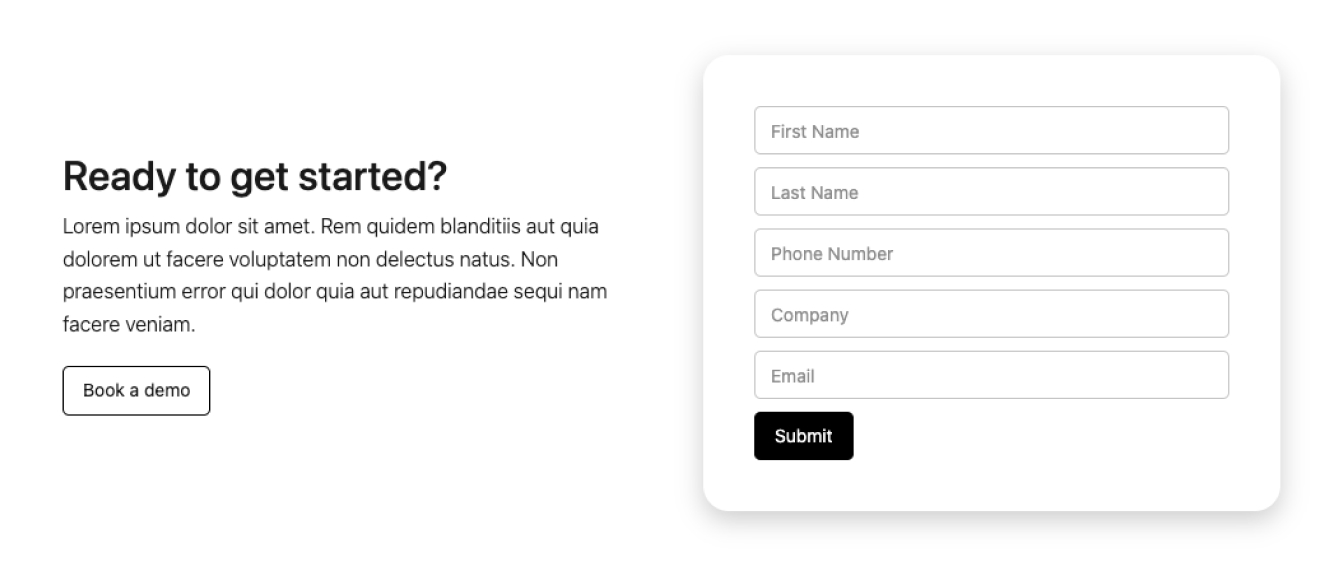
Task: Click the "facere veniam." last paragraph line
Action: click(x=129, y=325)
